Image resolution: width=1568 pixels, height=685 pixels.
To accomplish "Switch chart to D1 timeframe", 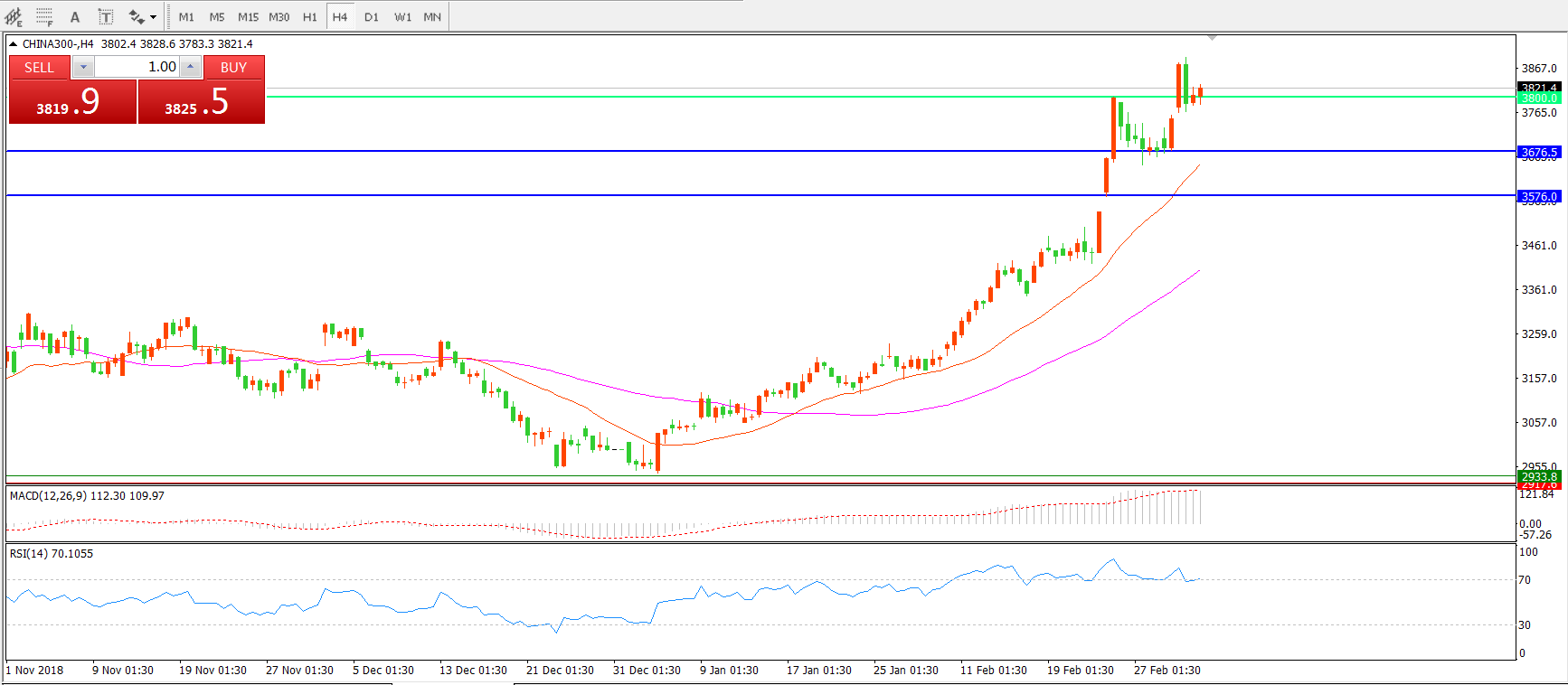I will [x=372, y=16].
